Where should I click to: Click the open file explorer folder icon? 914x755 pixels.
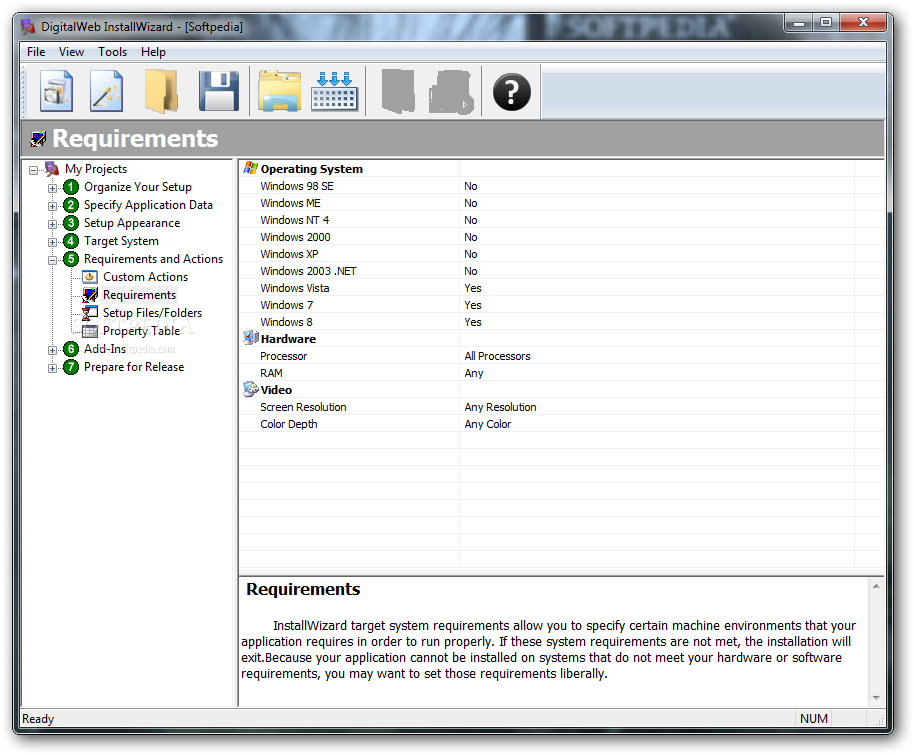click(279, 91)
